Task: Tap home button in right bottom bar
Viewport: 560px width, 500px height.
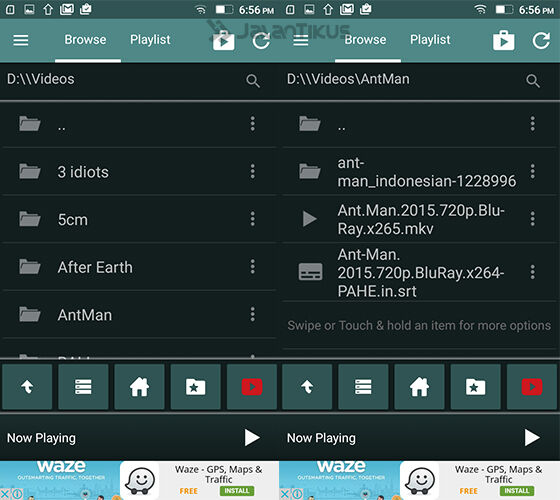Action: point(419,387)
